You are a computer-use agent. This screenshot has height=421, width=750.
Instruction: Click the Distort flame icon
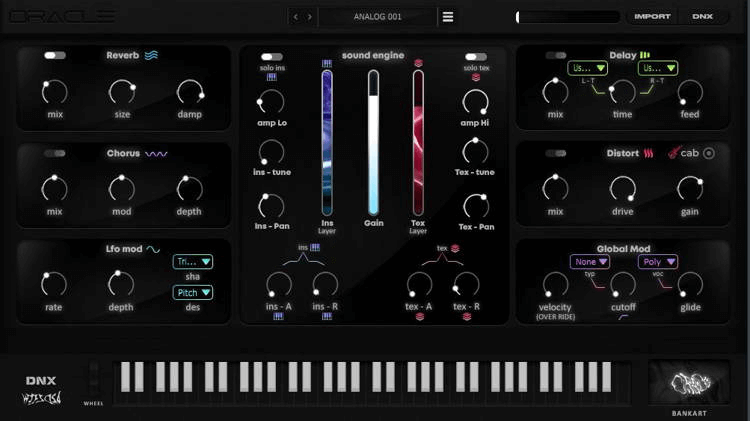[648, 153]
